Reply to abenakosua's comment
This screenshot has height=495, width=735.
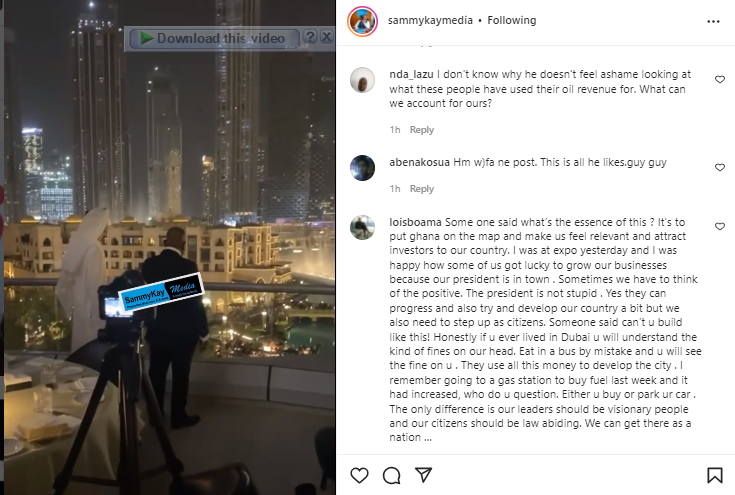tap(421, 189)
